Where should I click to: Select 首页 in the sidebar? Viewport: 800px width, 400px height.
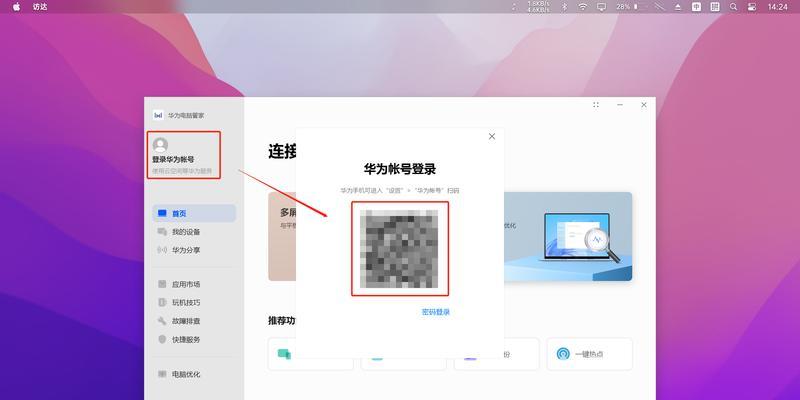tap(194, 213)
